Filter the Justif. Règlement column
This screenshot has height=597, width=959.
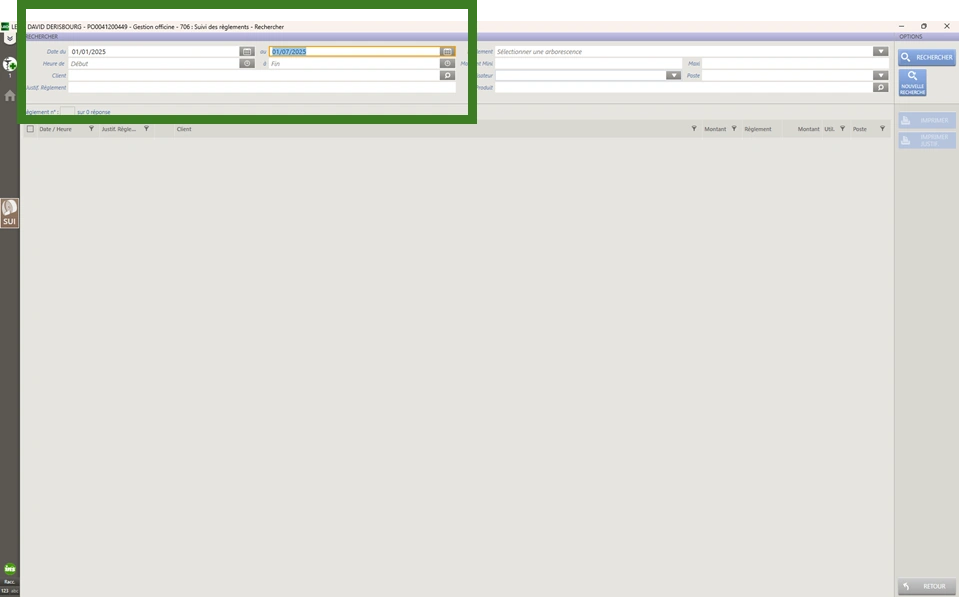click(x=146, y=129)
